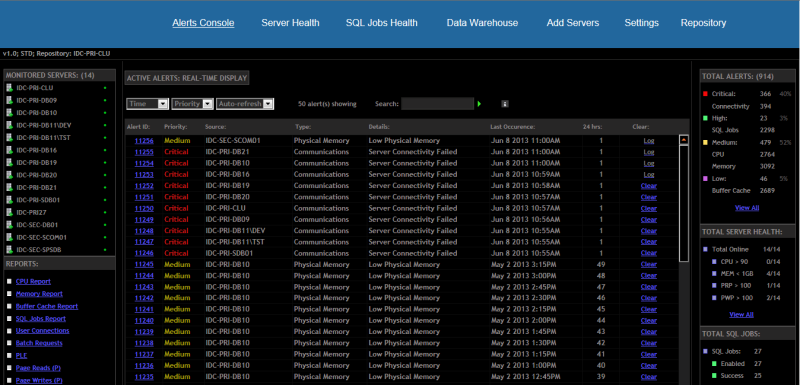Click Log link for alert 11256
This screenshot has width=800, height=385.
tap(649, 141)
